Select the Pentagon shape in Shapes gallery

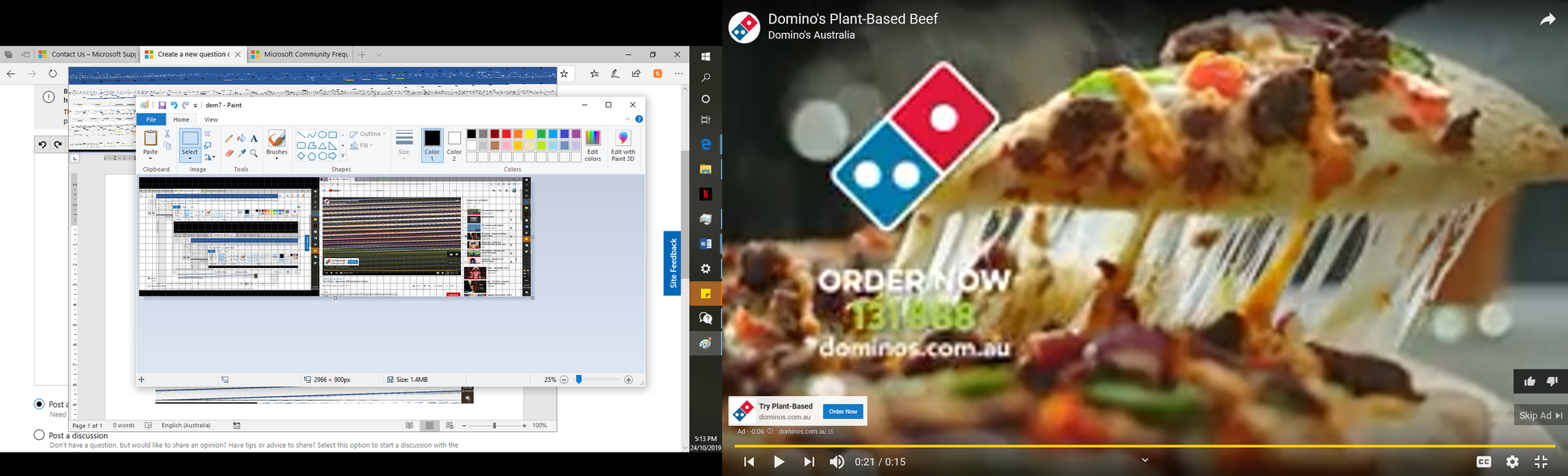(x=311, y=156)
